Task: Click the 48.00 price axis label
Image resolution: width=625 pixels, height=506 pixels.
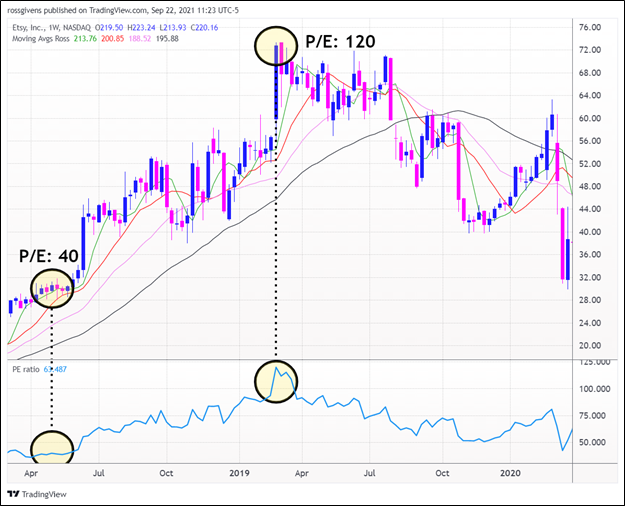Action: pos(590,186)
